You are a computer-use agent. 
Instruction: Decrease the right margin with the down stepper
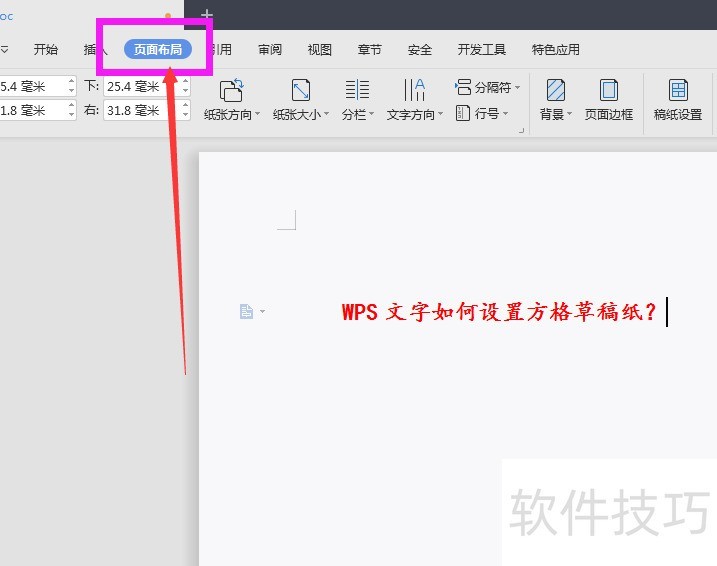(x=185, y=115)
